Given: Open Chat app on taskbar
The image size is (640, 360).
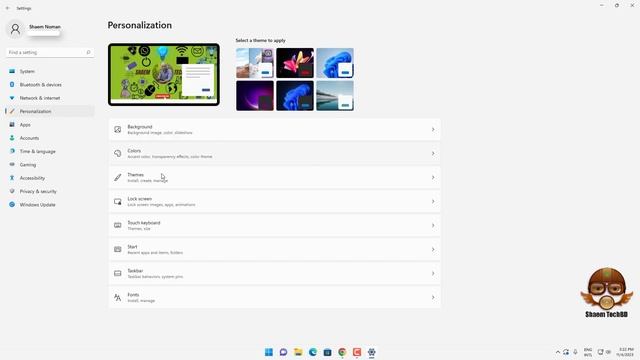Looking at the screenshot, I should 283,352.
